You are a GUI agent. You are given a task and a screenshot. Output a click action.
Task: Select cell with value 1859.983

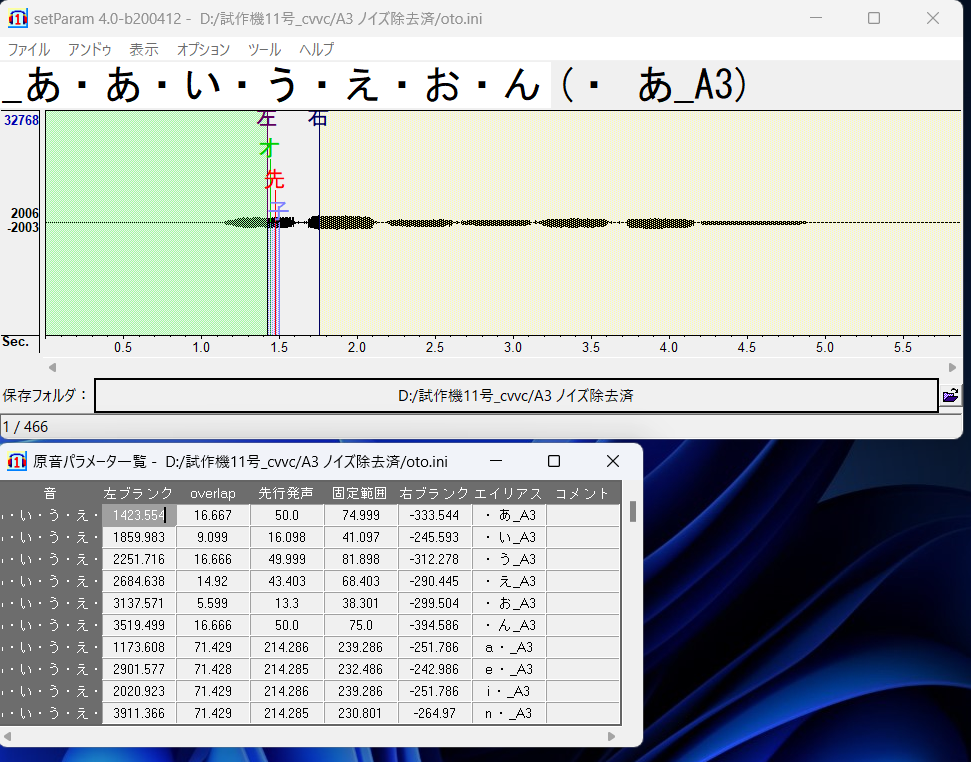pos(139,537)
